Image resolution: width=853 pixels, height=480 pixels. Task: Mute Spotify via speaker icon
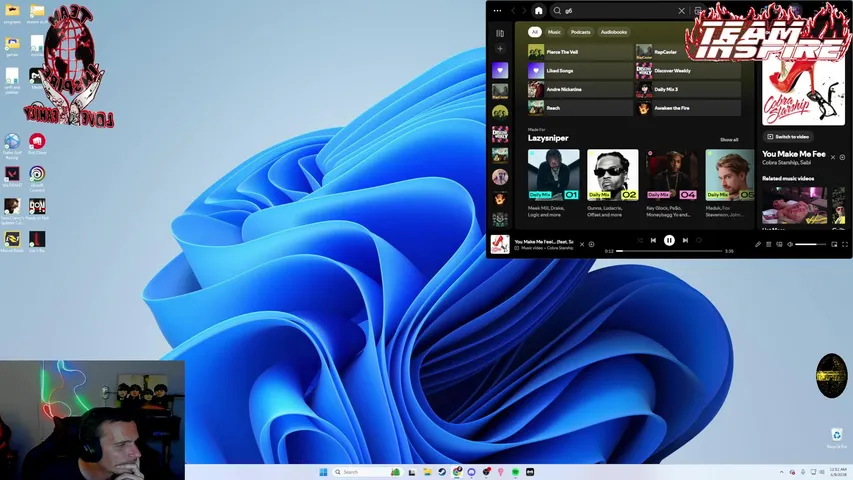[790, 244]
